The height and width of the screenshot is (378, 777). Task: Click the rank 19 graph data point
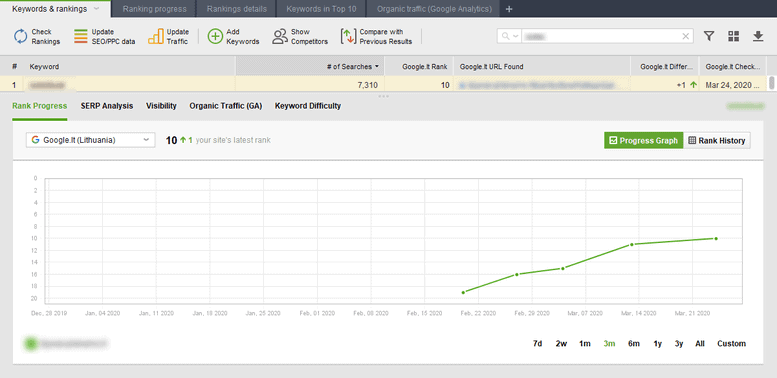pyautogui.click(x=463, y=292)
